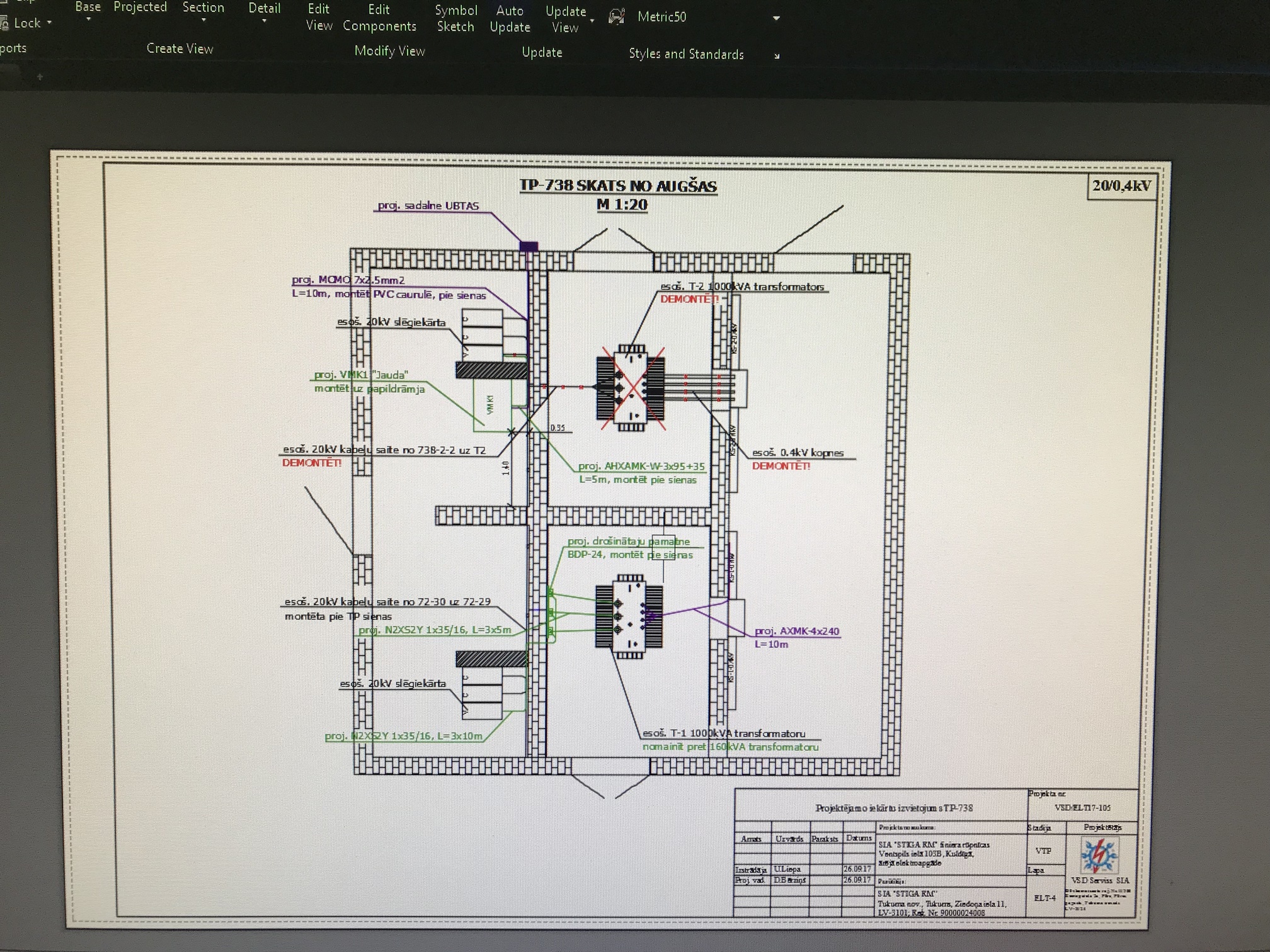This screenshot has width=1270, height=952.
Task: Select the 'proj. AXMK-4x240' annotation
Action: click(797, 632)
